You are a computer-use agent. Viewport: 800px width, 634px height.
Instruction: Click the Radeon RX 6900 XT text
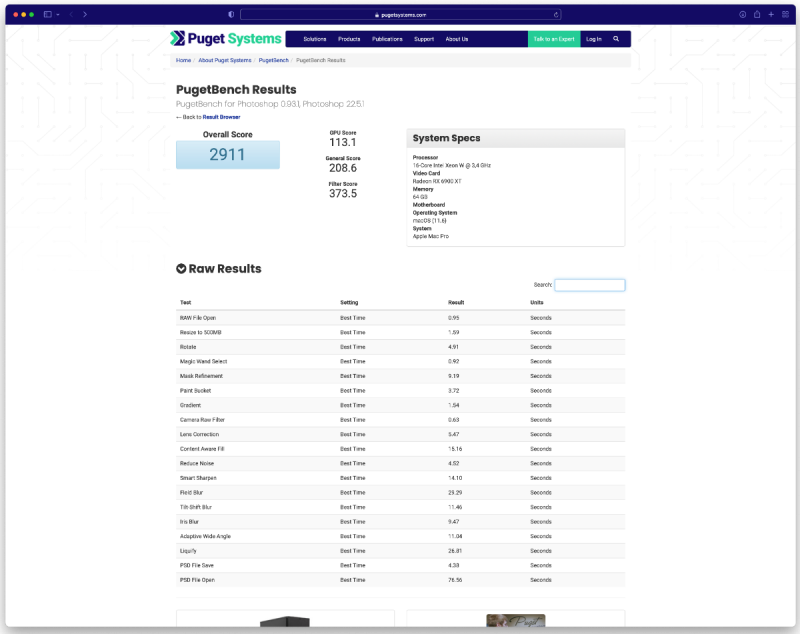click(437, 181)
